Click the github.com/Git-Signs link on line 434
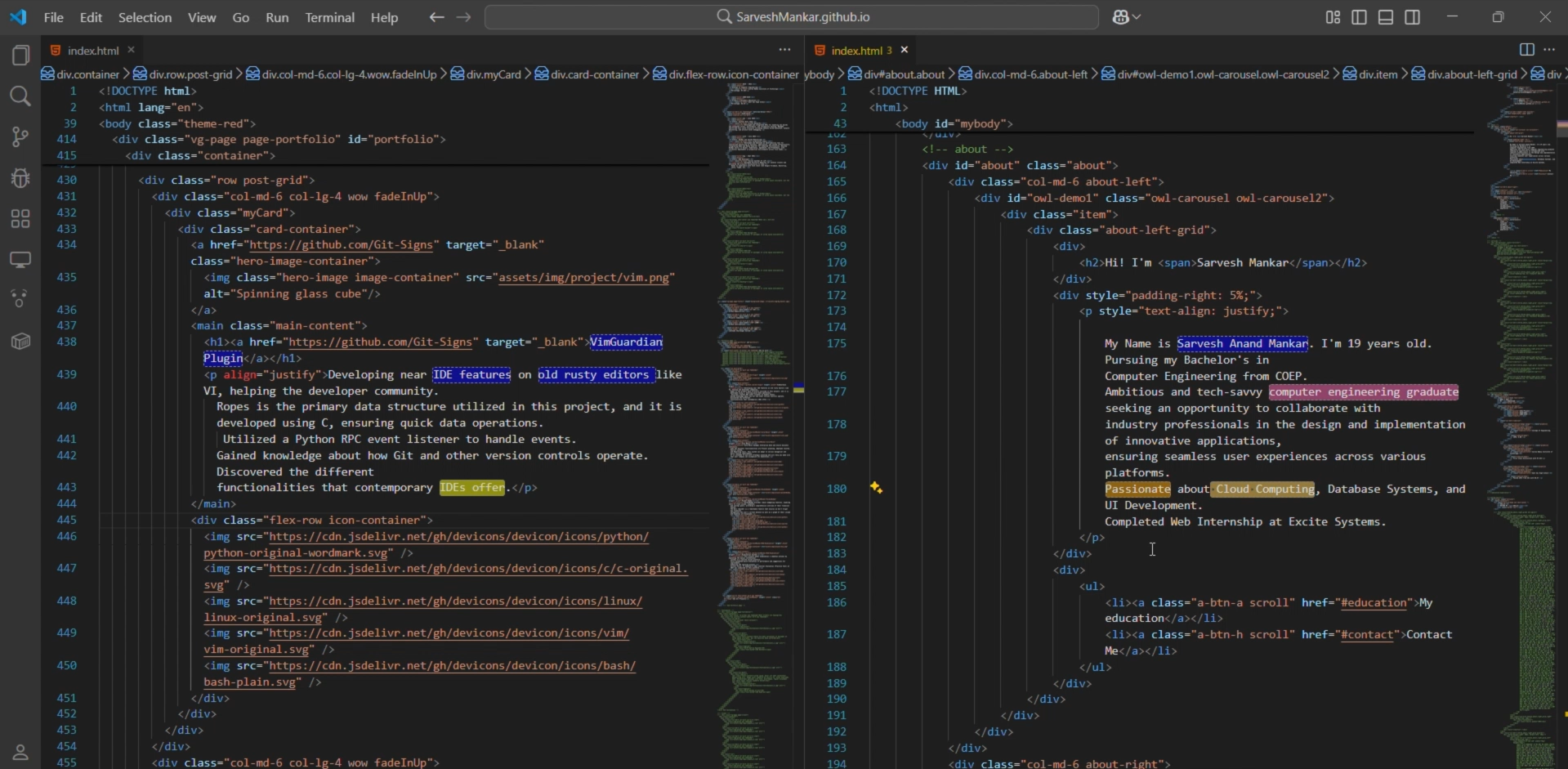The width and height of the screenshot is (1568, 769). tap(341, 245)
